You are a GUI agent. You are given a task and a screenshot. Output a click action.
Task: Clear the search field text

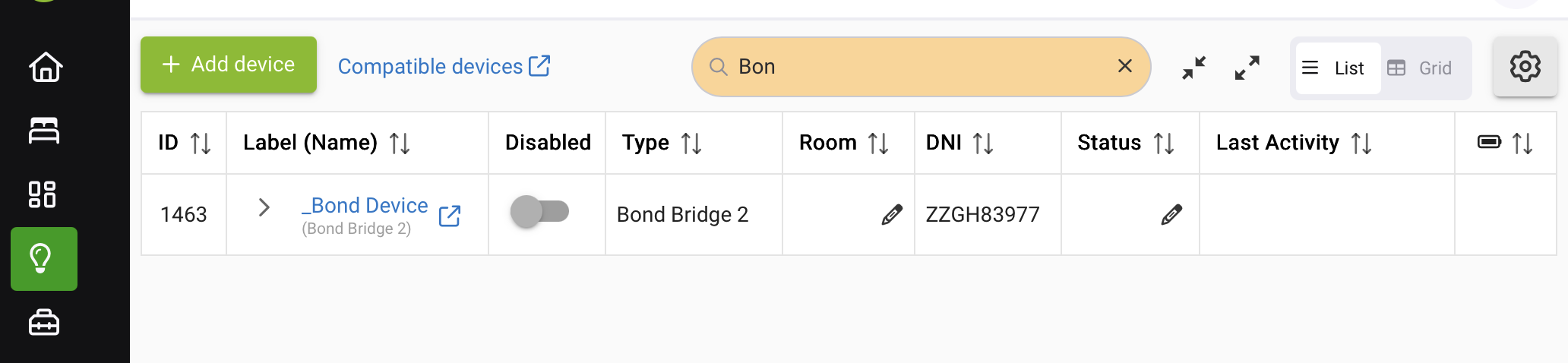pos(1125,66)
